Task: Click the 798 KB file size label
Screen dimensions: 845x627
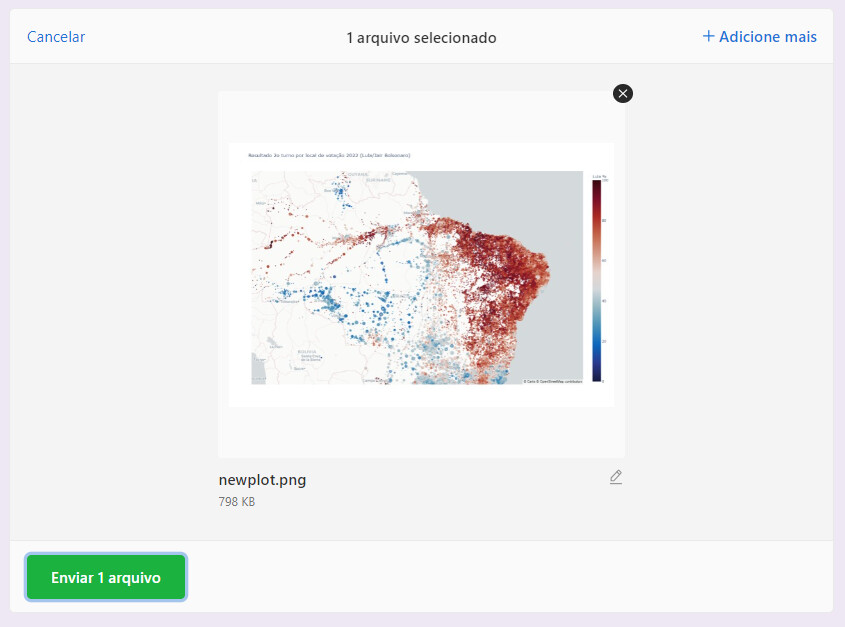Action: (237, 502)
